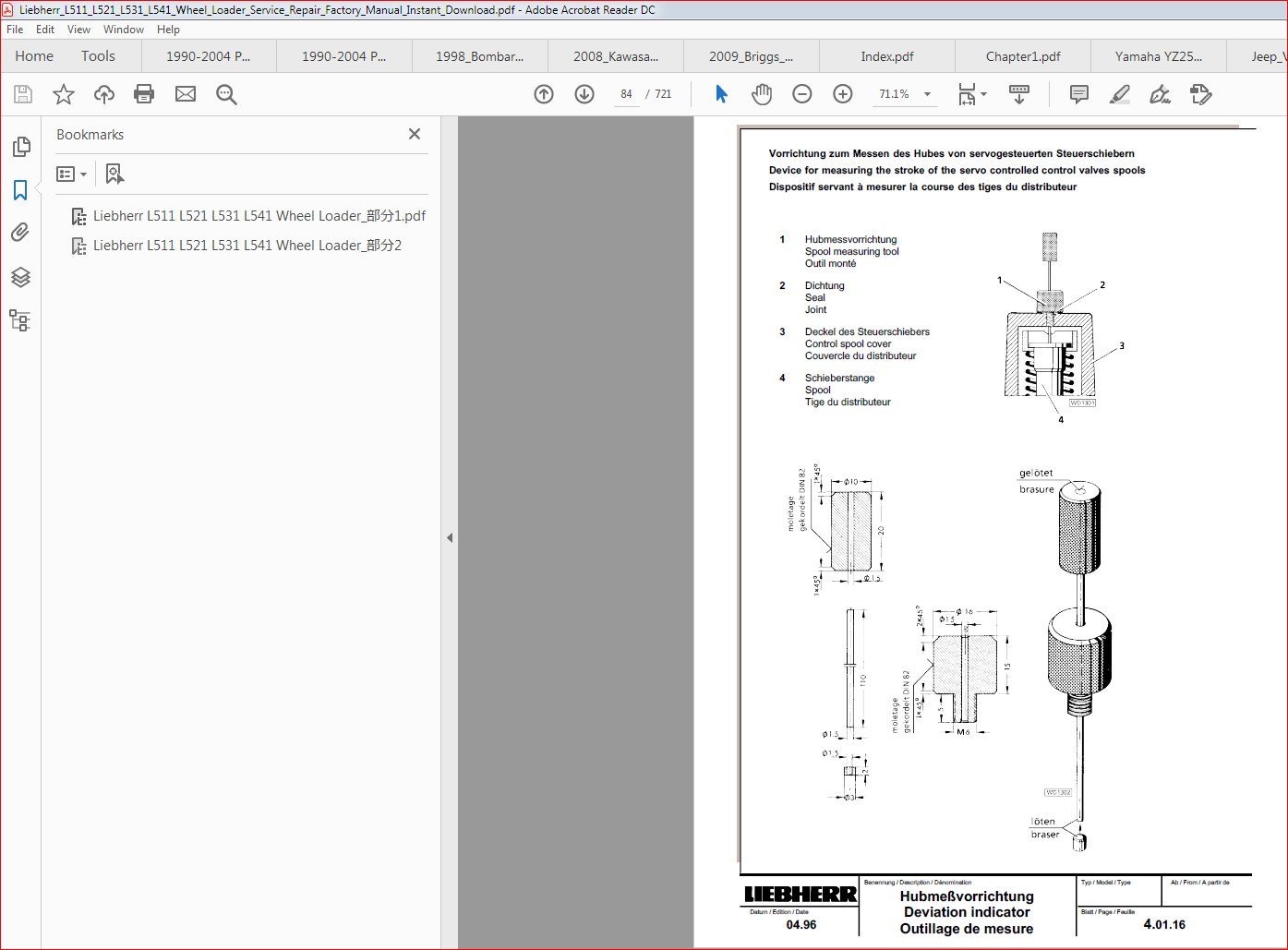Image resolution: width=1288 pixels, height=950 pixels.
Task: Print the document with printer icon
Action: coord(144,94)
